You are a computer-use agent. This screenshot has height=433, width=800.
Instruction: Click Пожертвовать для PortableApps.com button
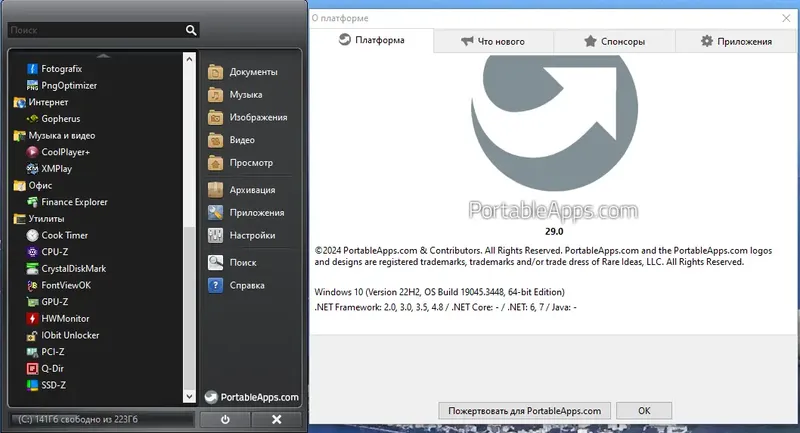pos(524,411)
